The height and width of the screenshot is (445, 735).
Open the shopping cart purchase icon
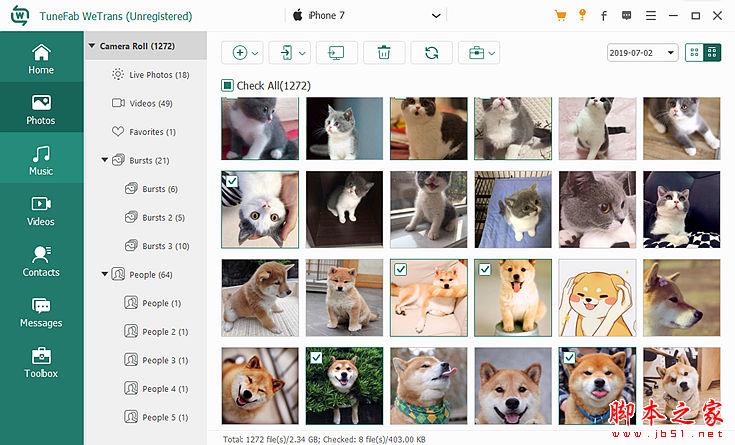pos(560,15)
